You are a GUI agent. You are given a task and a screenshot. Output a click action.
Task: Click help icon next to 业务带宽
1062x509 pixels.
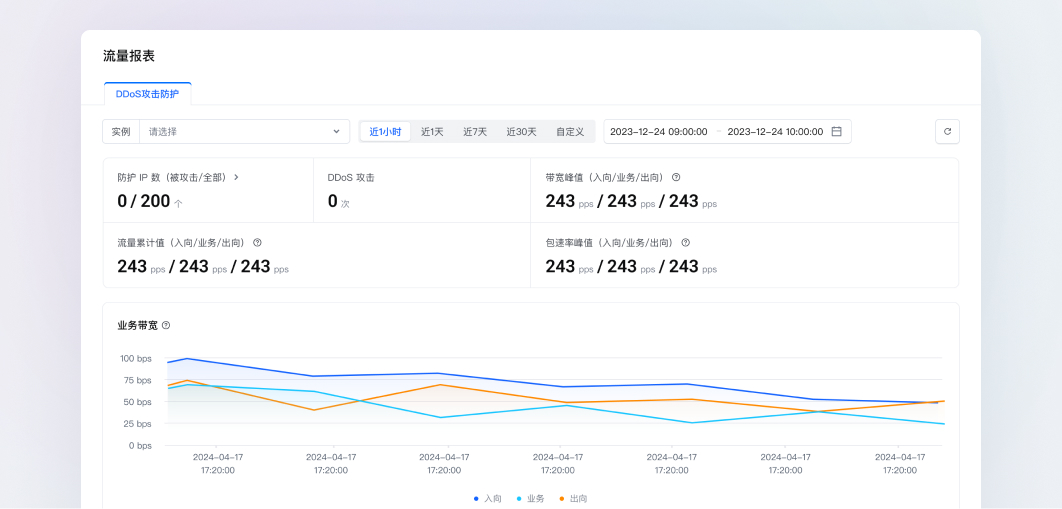166,325
